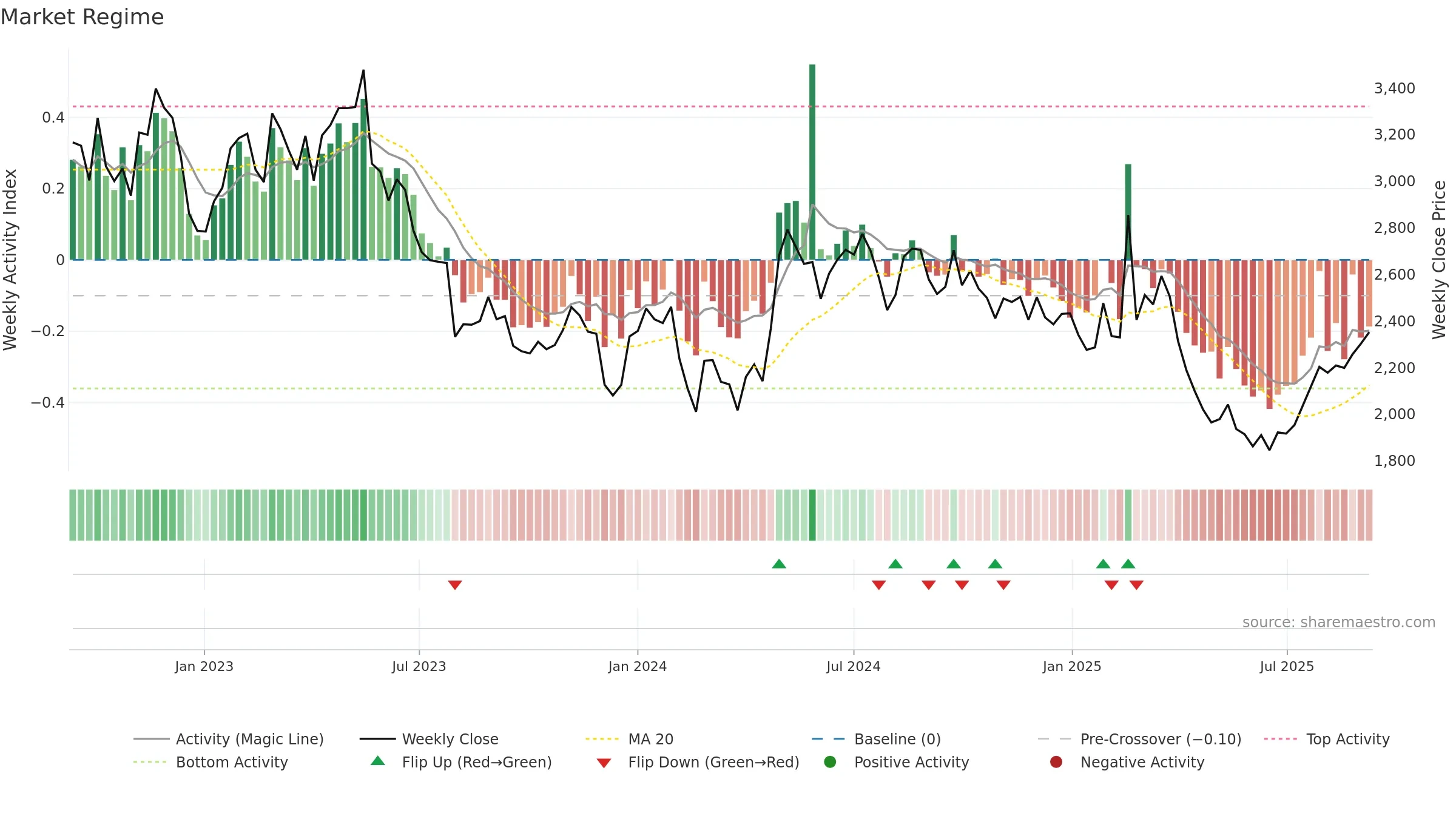Screen dimensions: 1456x819
Task: Click the blue dashed Baseline legend sample
Action: [828, 739]
